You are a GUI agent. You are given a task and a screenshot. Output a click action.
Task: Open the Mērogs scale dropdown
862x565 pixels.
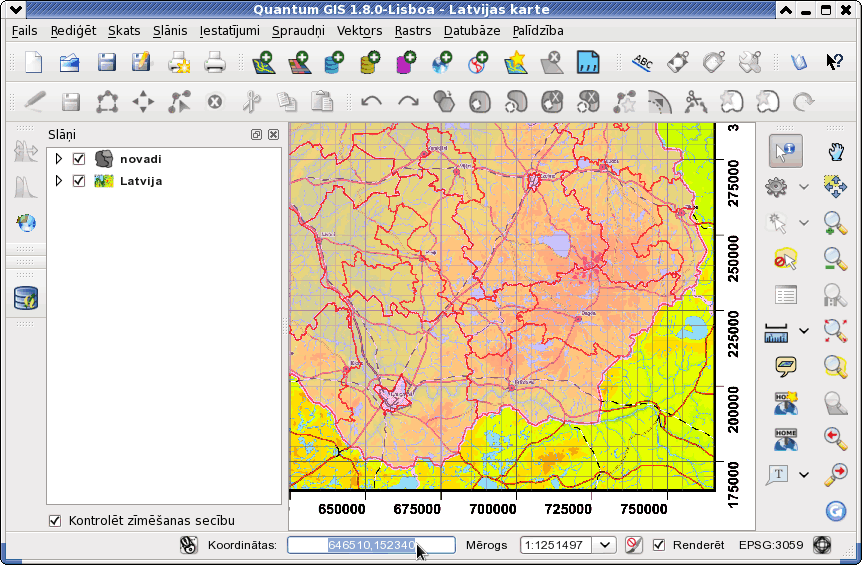605,545
